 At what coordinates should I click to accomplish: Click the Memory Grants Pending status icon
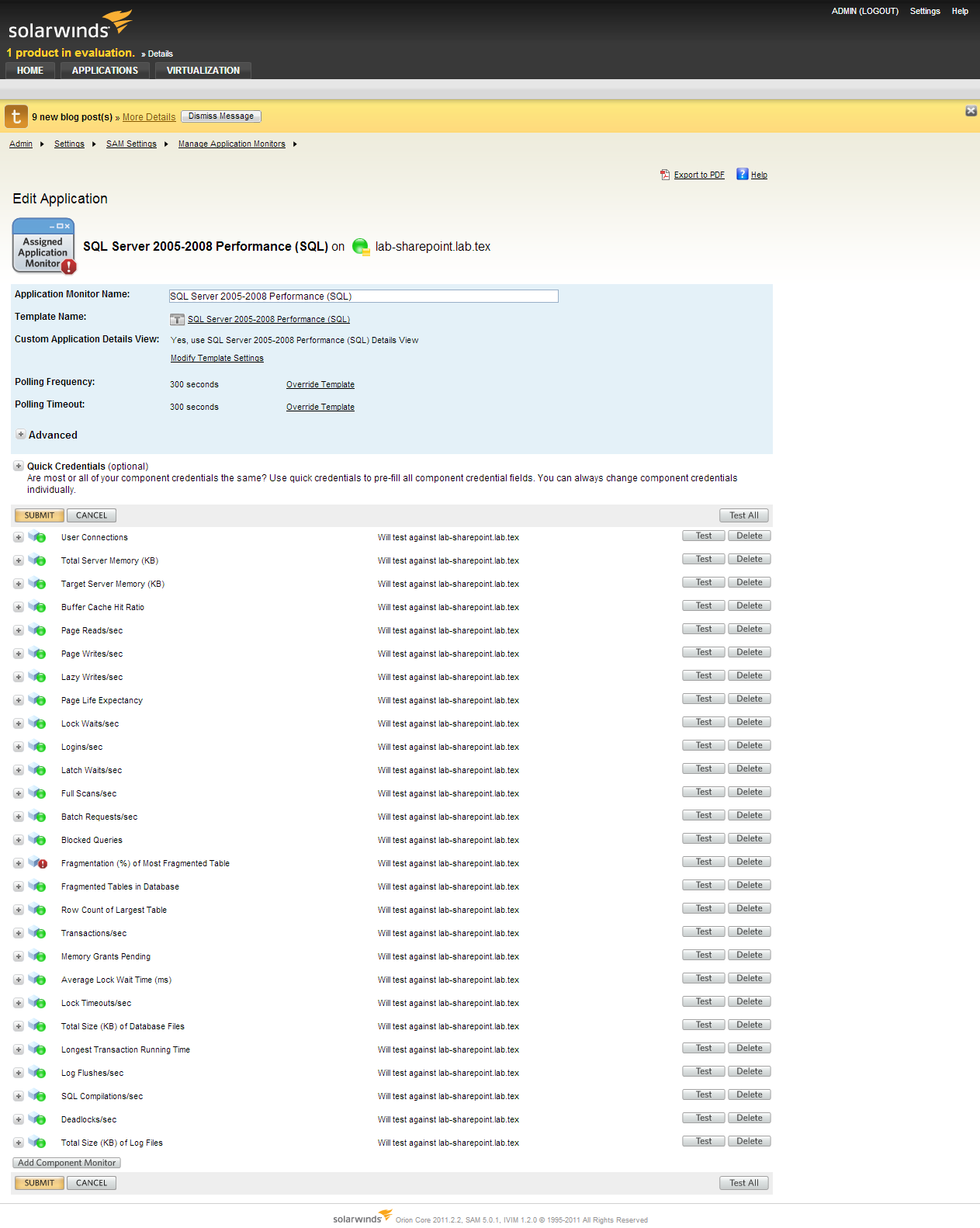click(x=37, y=956)
